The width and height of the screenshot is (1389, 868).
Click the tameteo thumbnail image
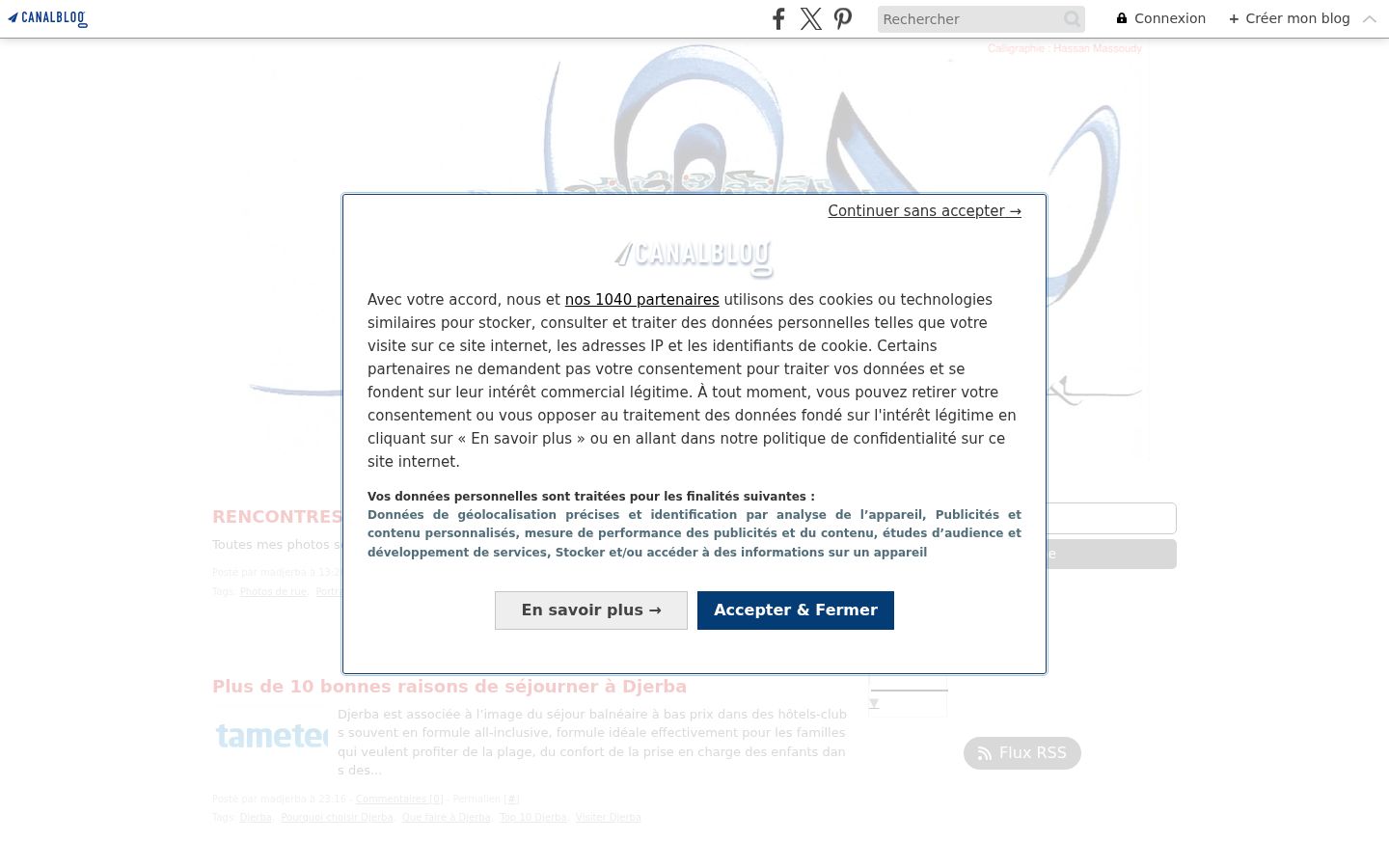pyautogui.click(x=271, y=736)
